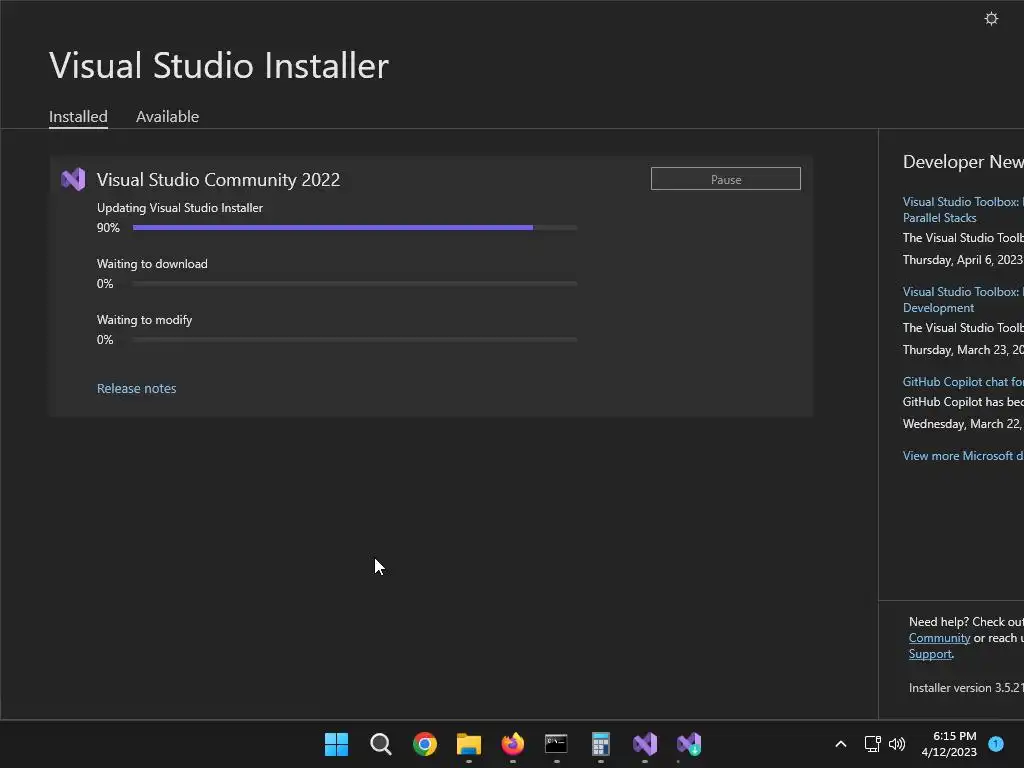
Task: Click the Developer News heading
Action: pos(963,162)
